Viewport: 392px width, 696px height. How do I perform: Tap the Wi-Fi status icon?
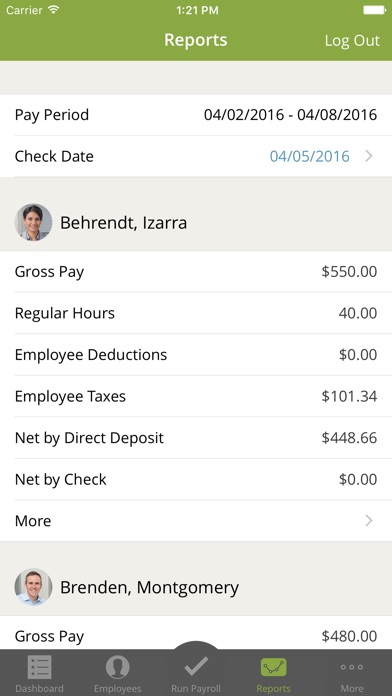tap(54, 10)
